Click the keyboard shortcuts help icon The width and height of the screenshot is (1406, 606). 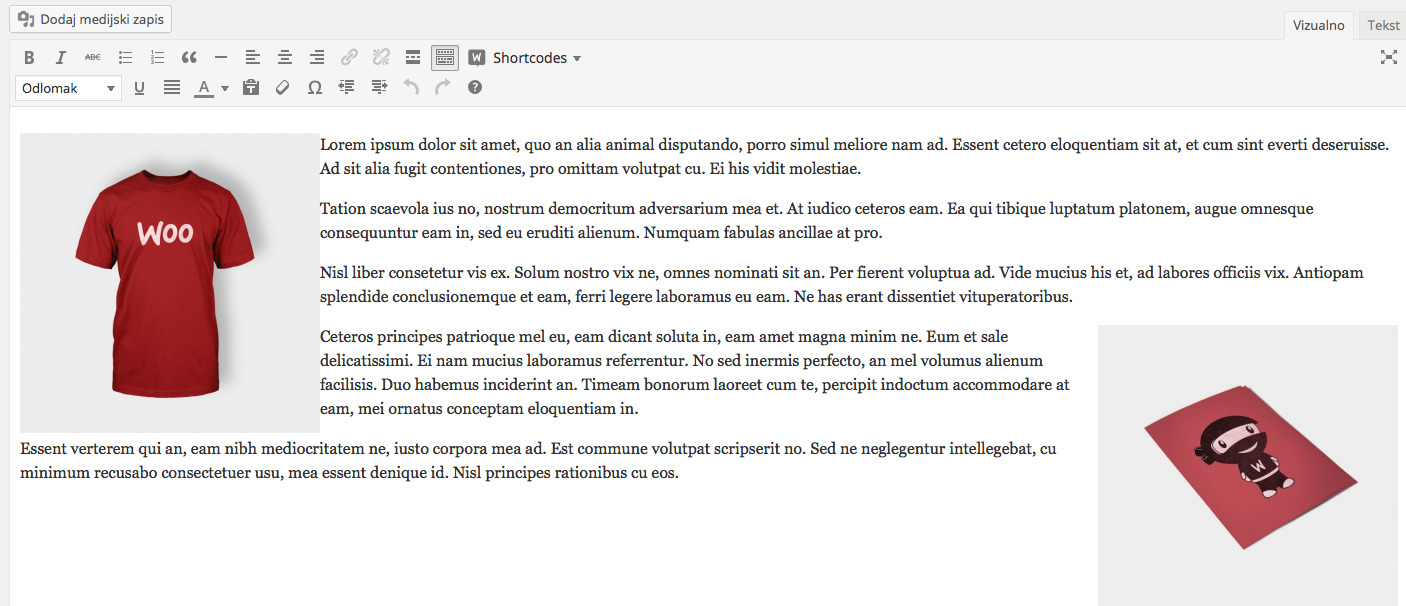point(475,88)
